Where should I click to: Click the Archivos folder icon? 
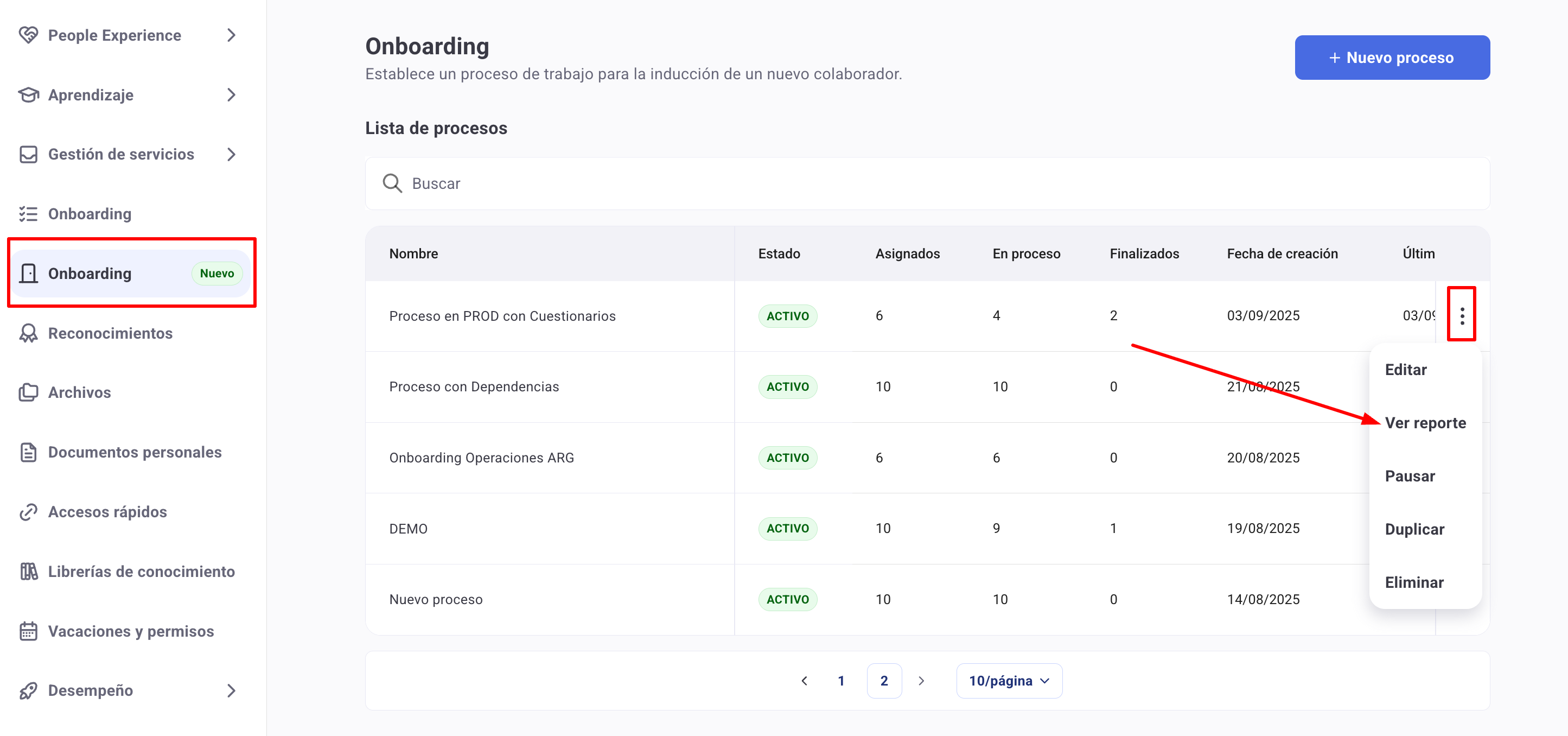pyautogui.click(x=28, y=392)
